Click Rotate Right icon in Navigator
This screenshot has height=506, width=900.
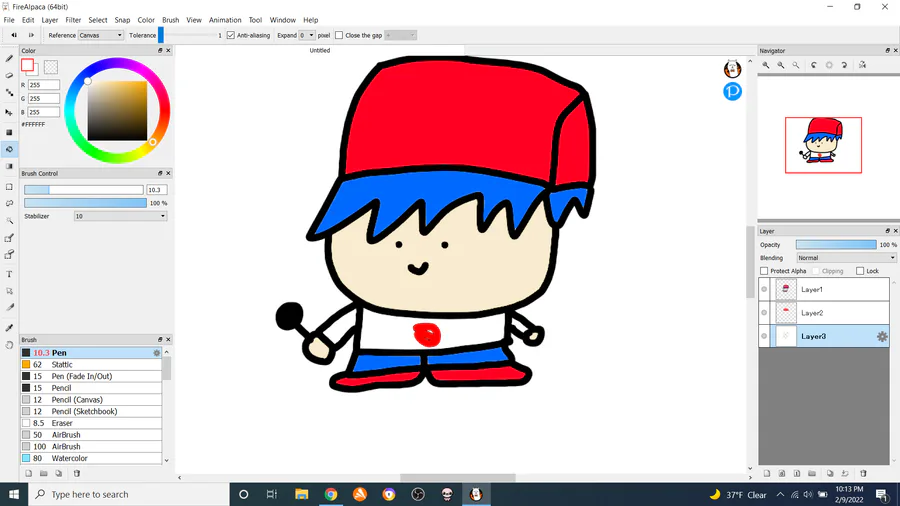(x=844, y=65)
